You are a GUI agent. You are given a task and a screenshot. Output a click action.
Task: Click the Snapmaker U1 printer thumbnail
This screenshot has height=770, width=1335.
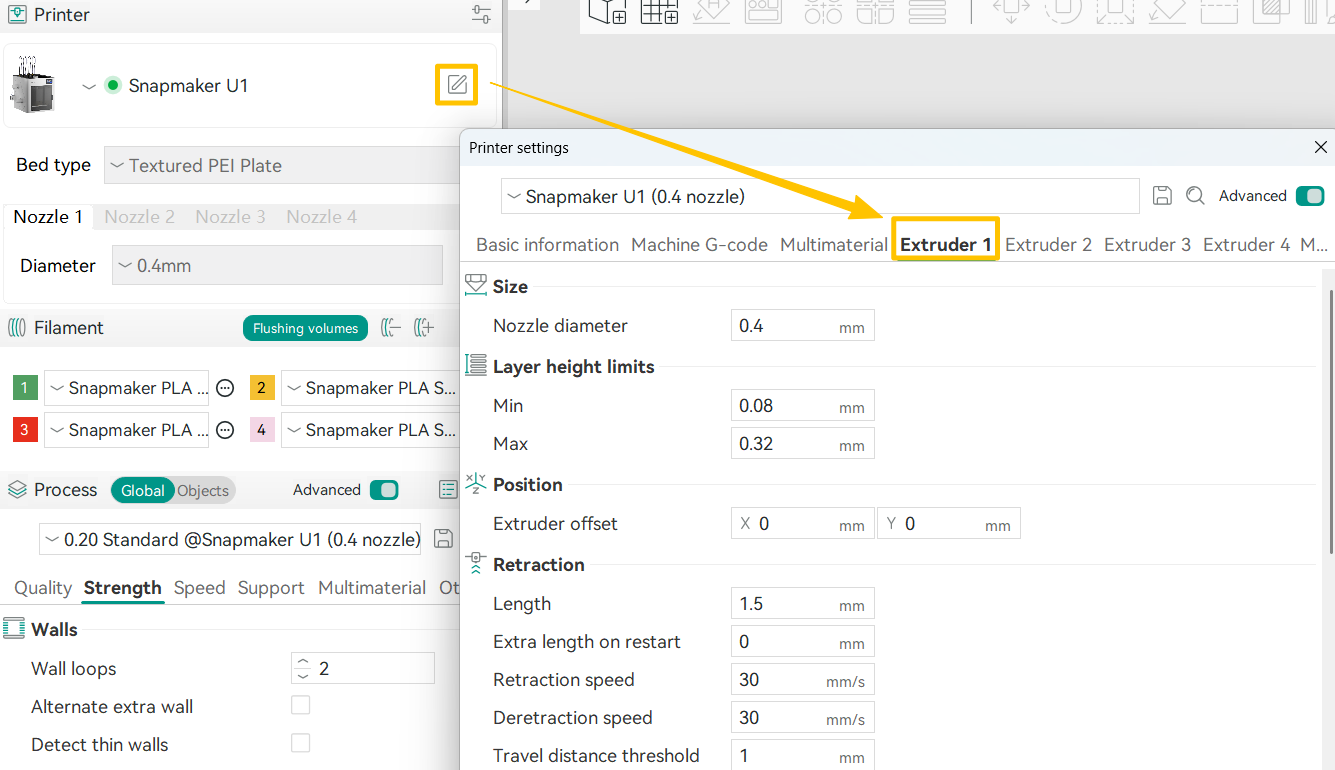click(32, 85)
